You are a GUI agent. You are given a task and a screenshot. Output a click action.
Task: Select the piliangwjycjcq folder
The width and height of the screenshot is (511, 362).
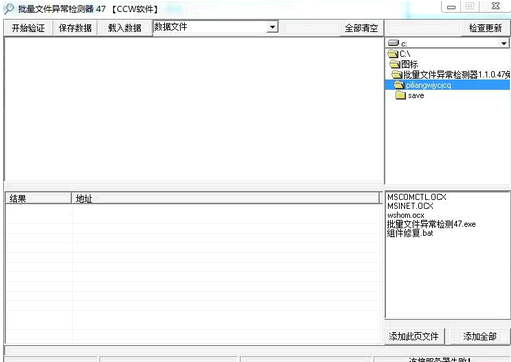click(428, 85)
